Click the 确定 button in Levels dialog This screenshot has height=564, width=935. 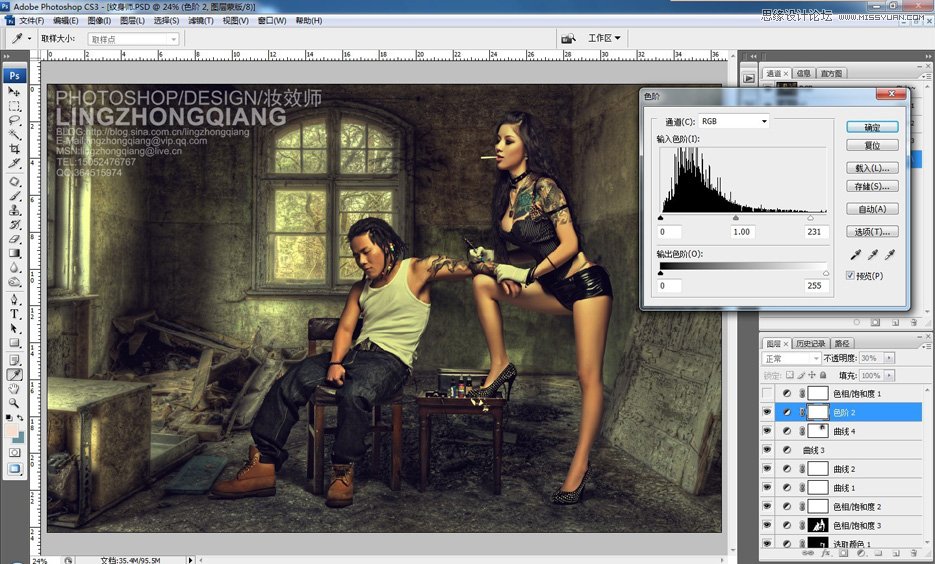pyautogui.click(x=871, y=127)
